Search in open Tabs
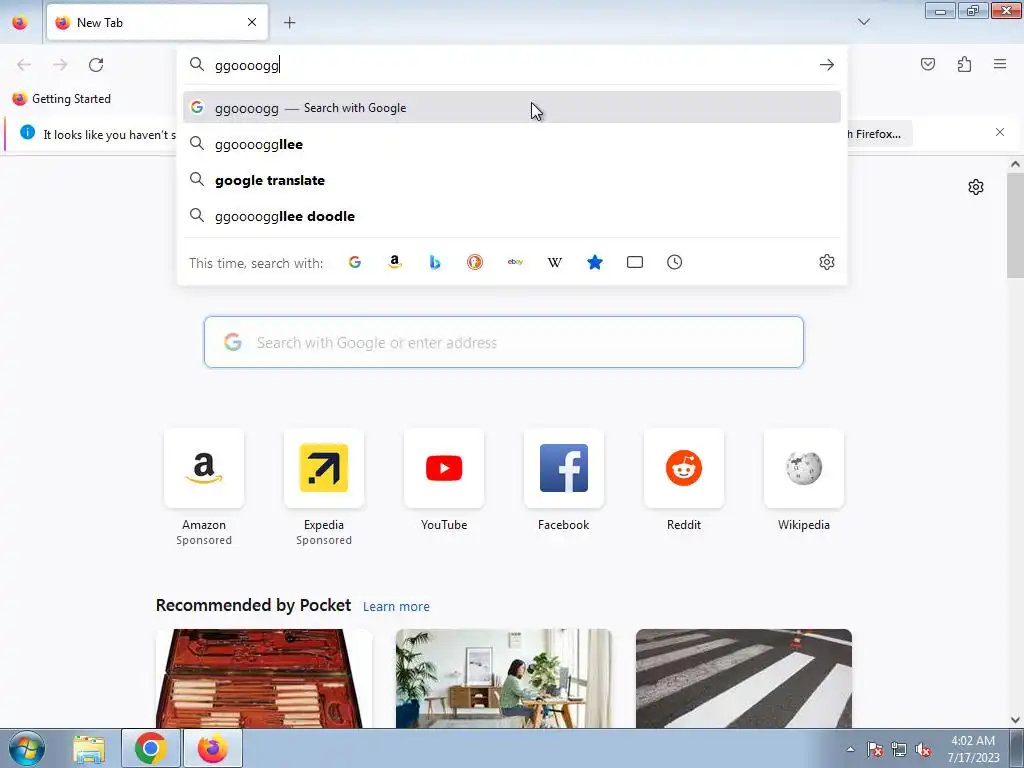1024x768 pixels. pos(635,263)
